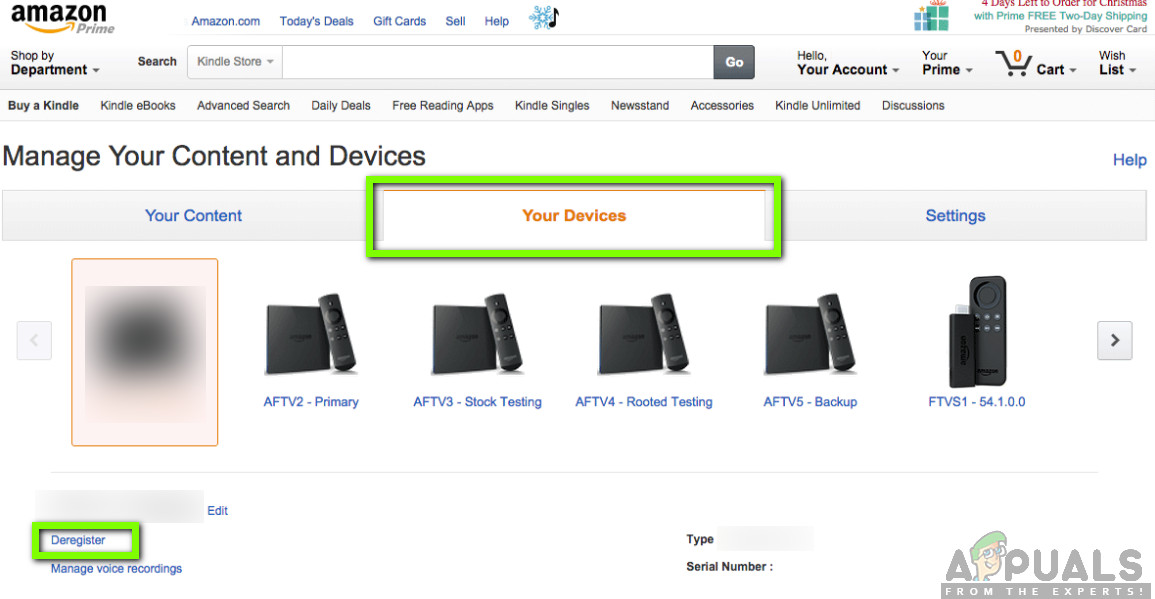Deregister the selected device

tap(78, 540)
